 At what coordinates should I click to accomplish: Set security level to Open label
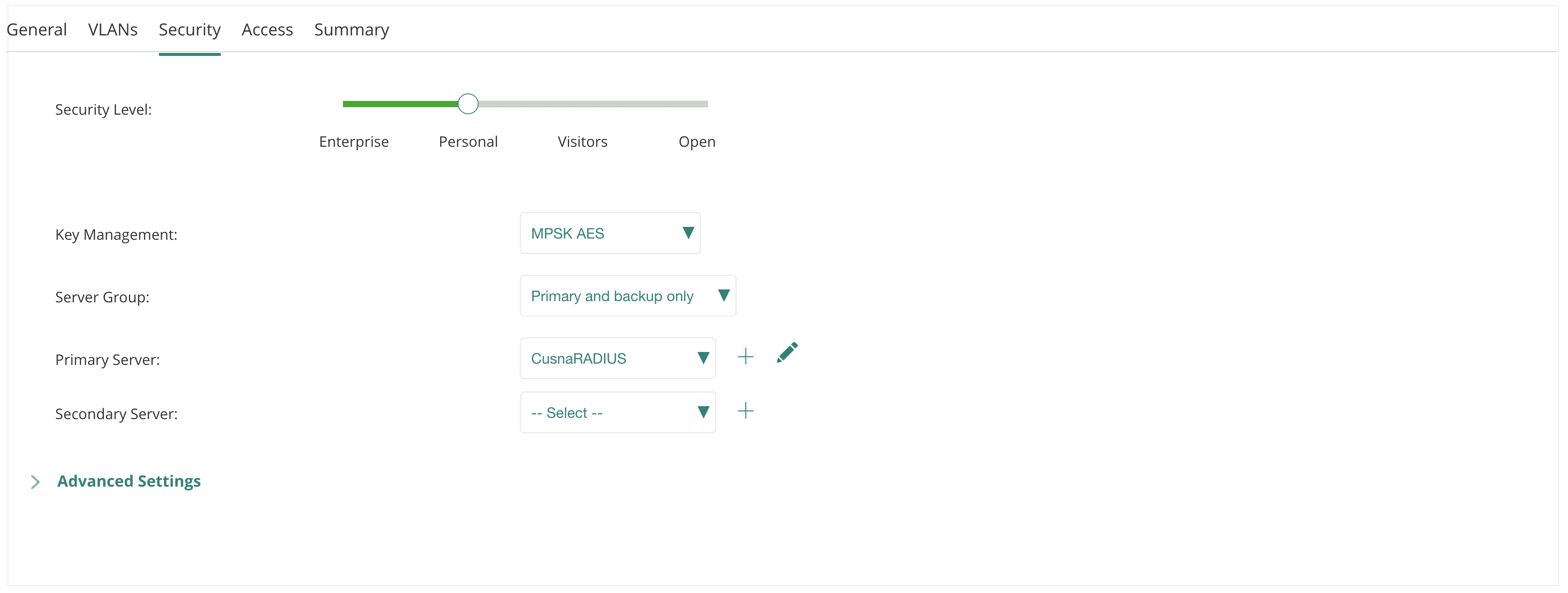[697, 142]
